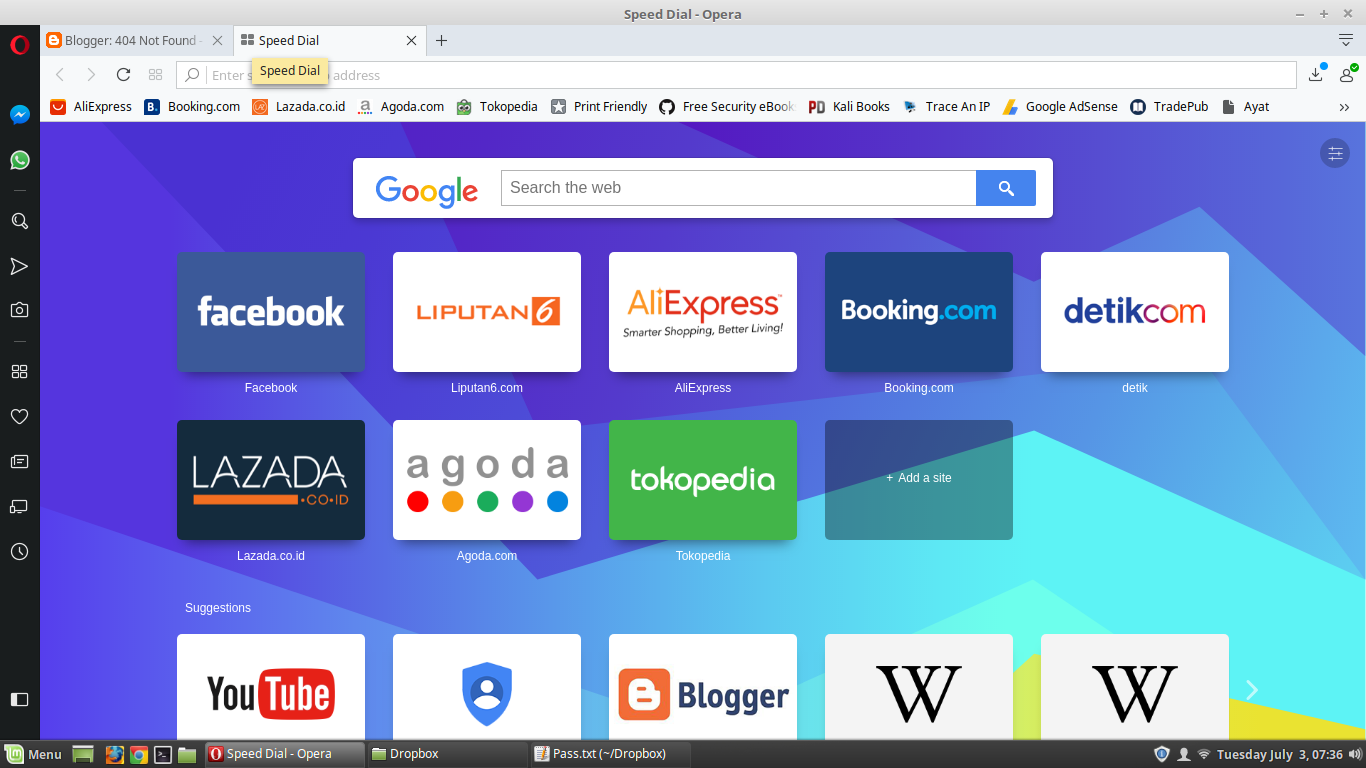The width and height of the screenshot is (1366, 768).
Task: Open the Booking.com speed dial tile
Action: pos(919,312)
